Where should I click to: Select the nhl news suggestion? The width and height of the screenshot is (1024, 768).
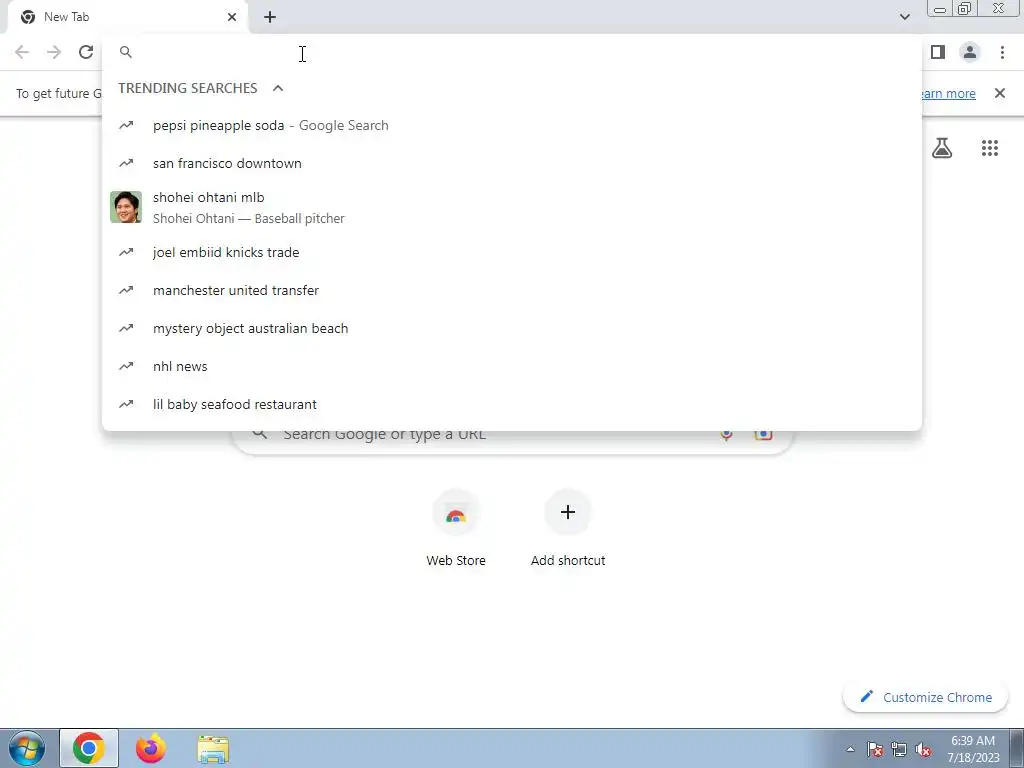click(x=512, y=366)
